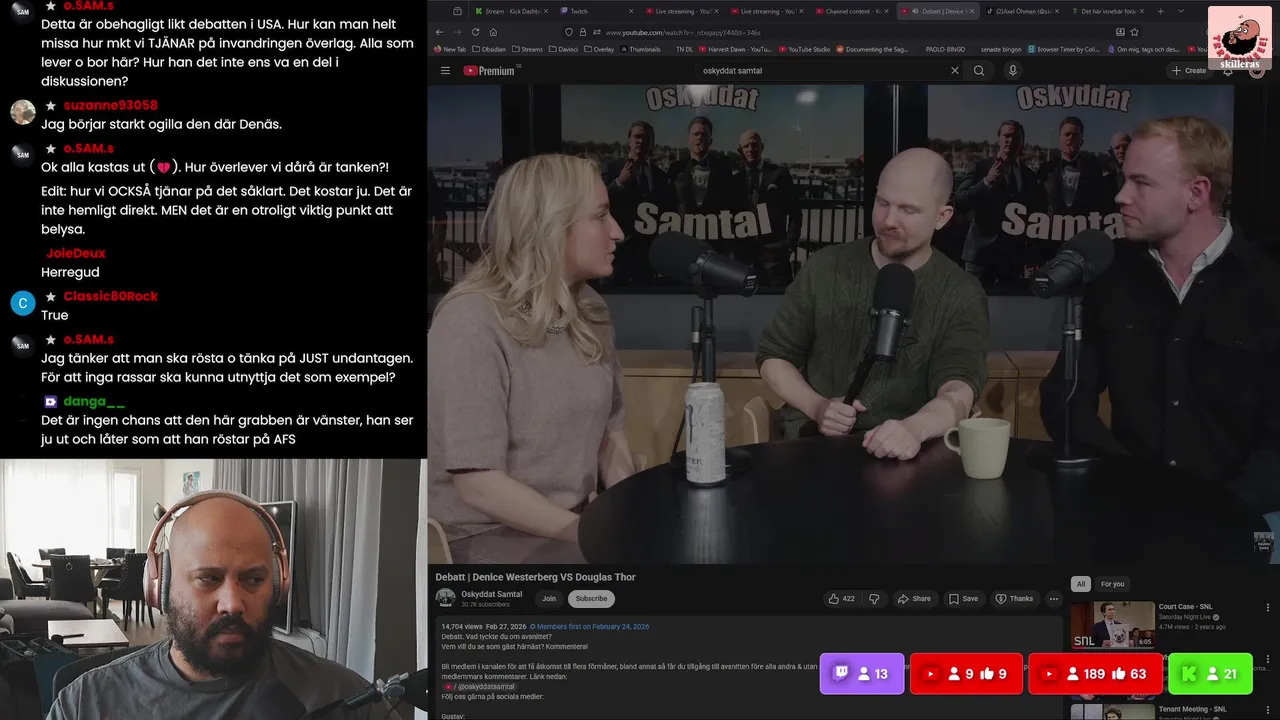Open the Davinci bookmarks folder
Image resolution: width=1280 pixels, height=720 pixels.
tap(565, 49)
